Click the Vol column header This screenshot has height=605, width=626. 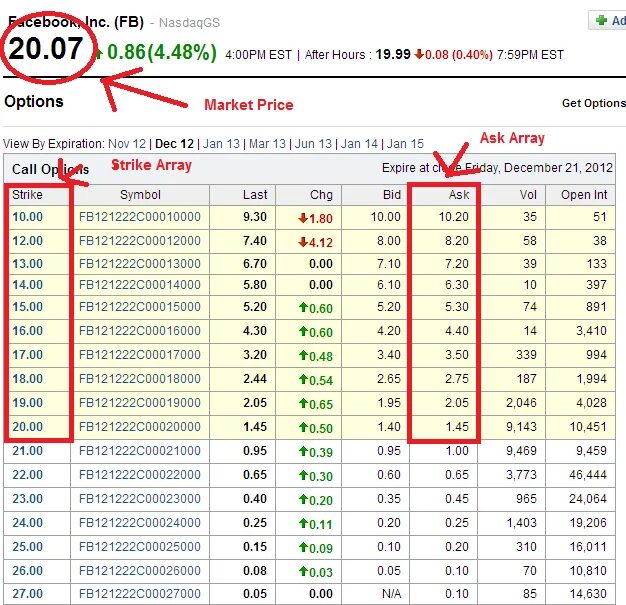pos(528,195)
